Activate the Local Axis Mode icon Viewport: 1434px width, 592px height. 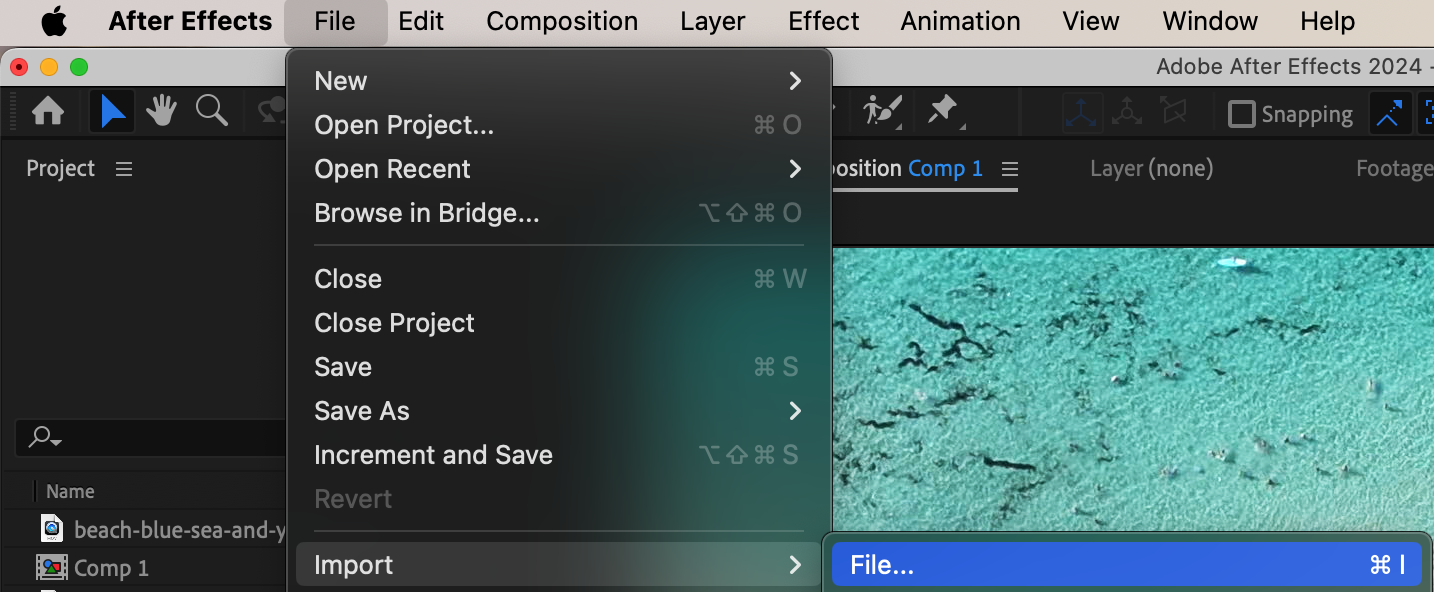1083,113
